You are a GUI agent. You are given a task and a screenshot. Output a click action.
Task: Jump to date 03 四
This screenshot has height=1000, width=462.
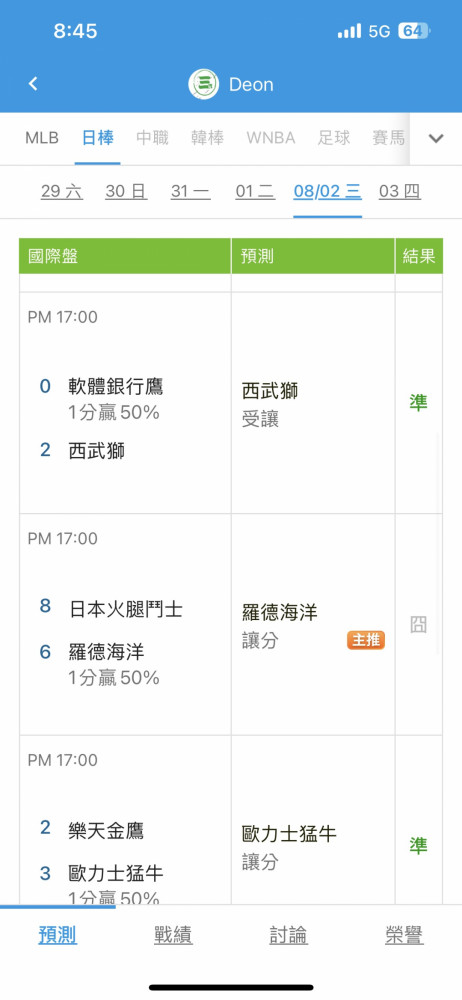coord(399,191)
